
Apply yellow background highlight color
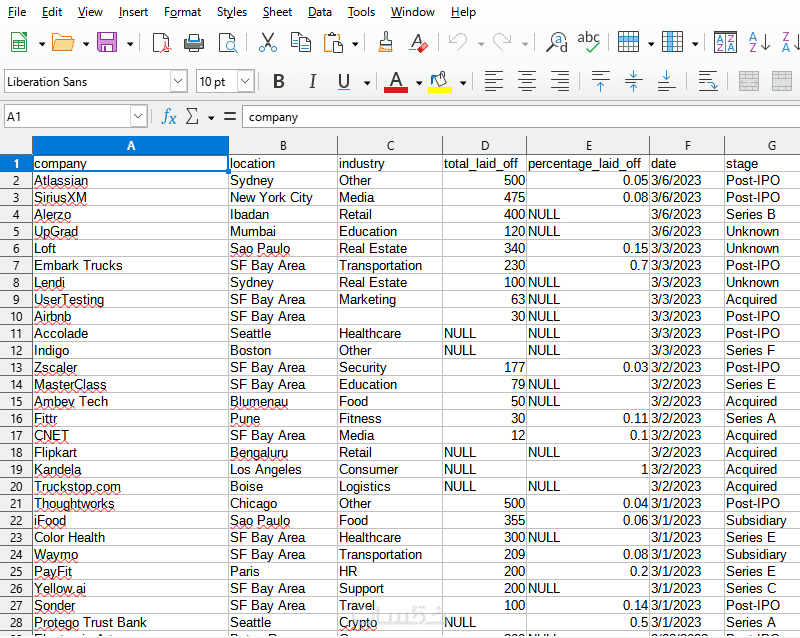tap(440, 82)
